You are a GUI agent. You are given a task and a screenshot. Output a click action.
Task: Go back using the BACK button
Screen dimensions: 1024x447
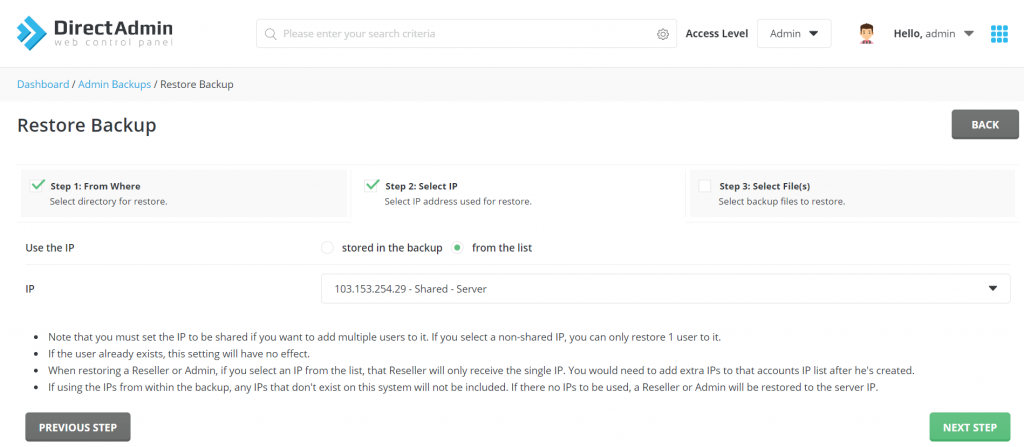click(985, 125)
